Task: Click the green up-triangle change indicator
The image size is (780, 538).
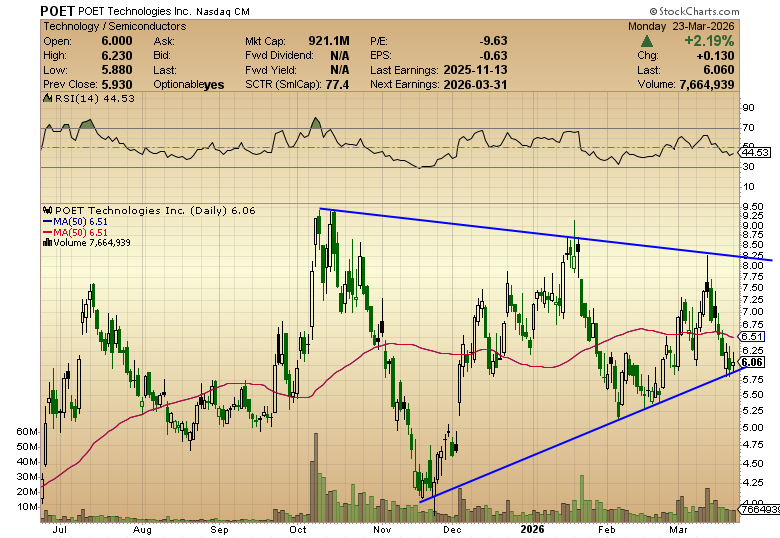Action: pos(647,40)
